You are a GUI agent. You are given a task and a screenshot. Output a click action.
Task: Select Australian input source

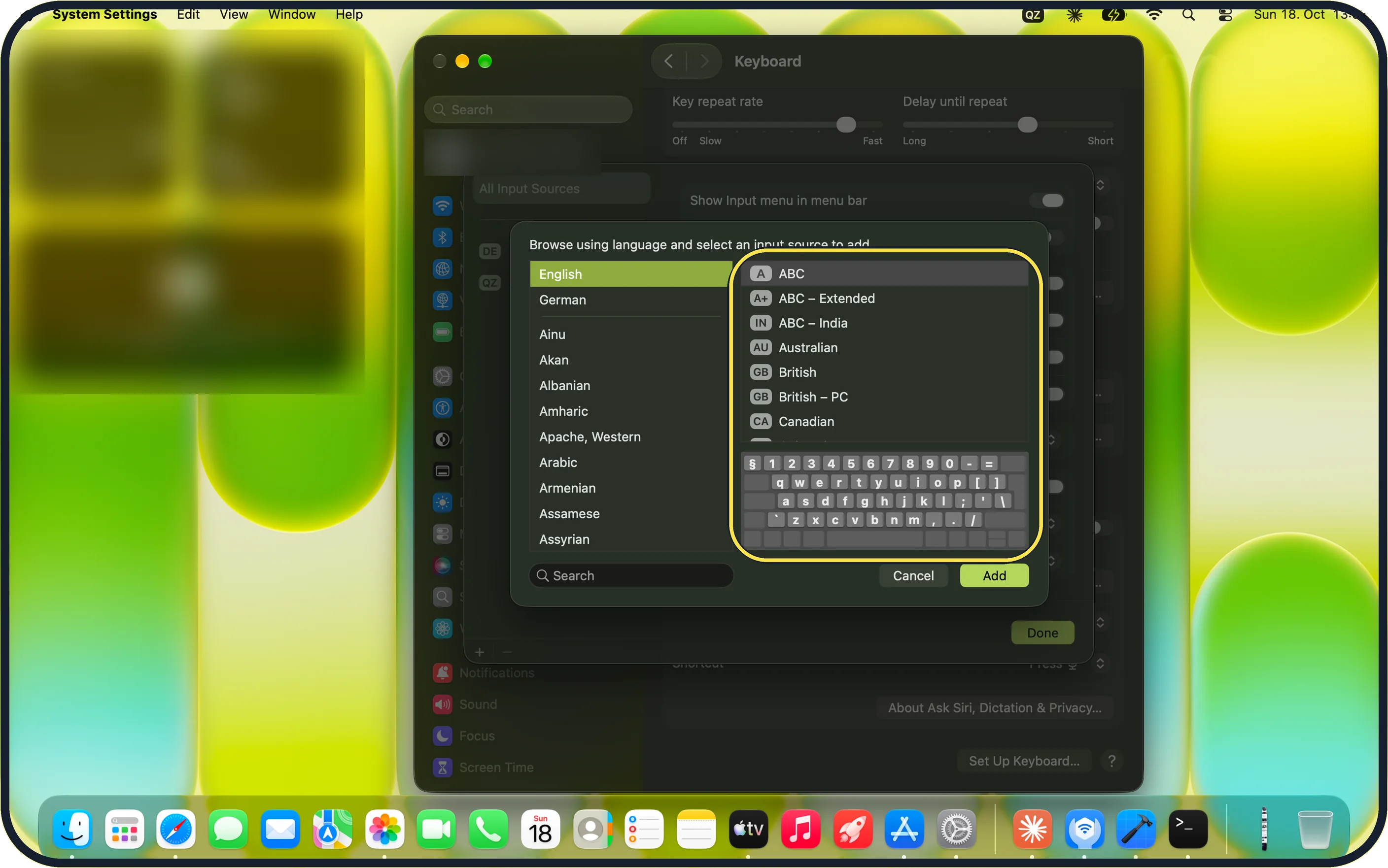pyautogui.click(x=884, y=347)
